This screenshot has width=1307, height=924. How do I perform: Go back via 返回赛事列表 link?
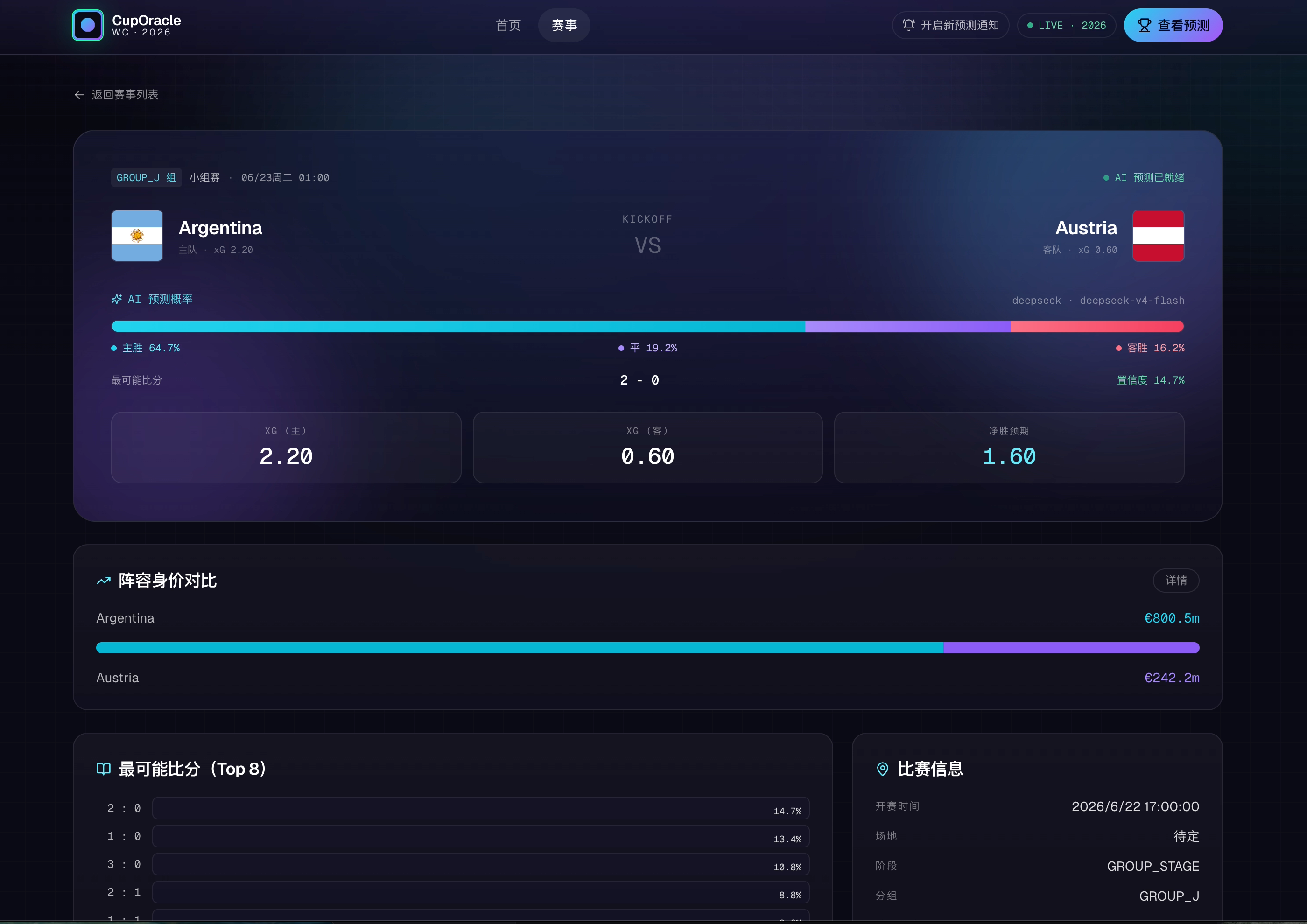[x=117, y=94]
